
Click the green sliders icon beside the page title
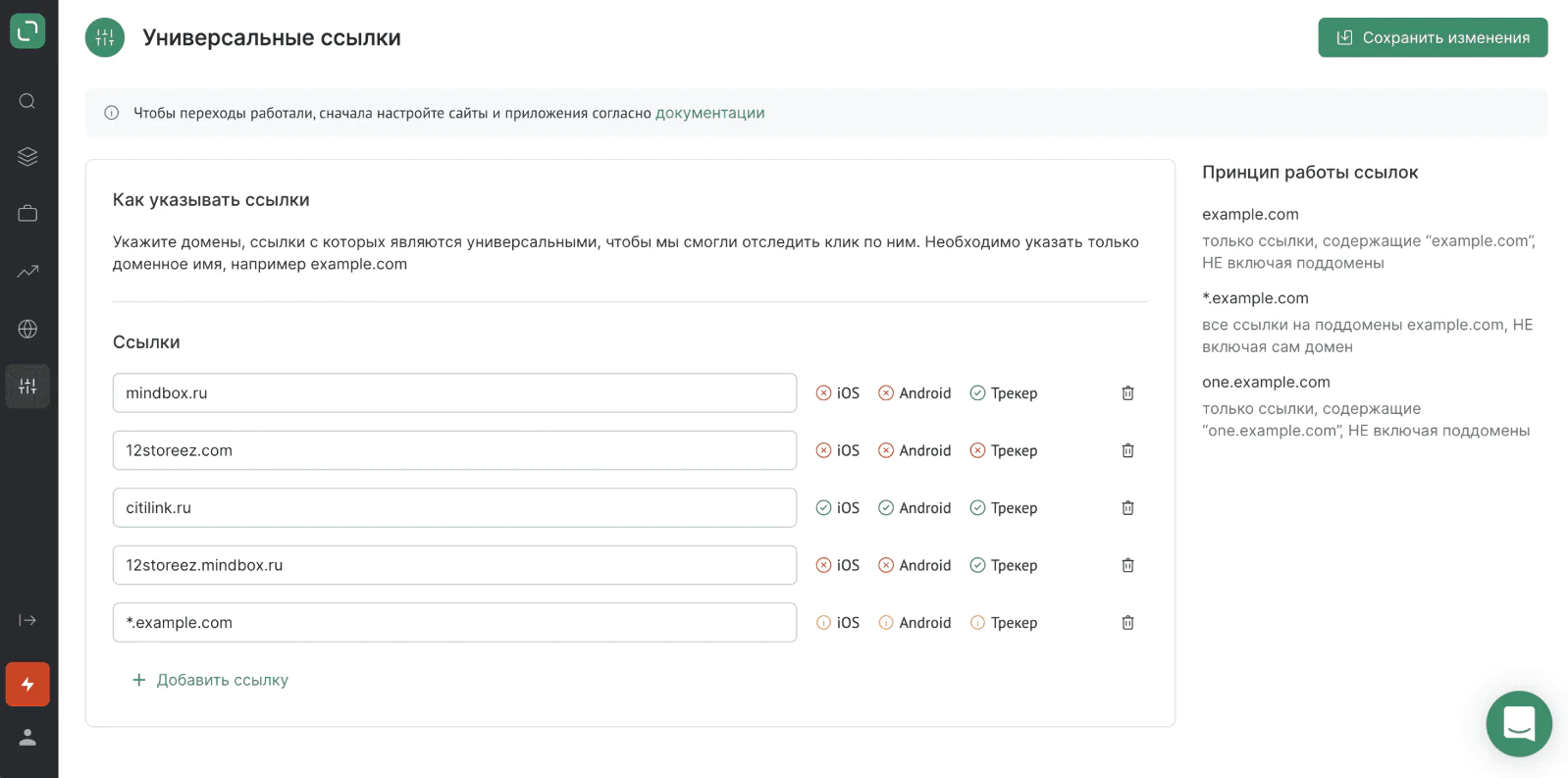[x=105, y=38]
